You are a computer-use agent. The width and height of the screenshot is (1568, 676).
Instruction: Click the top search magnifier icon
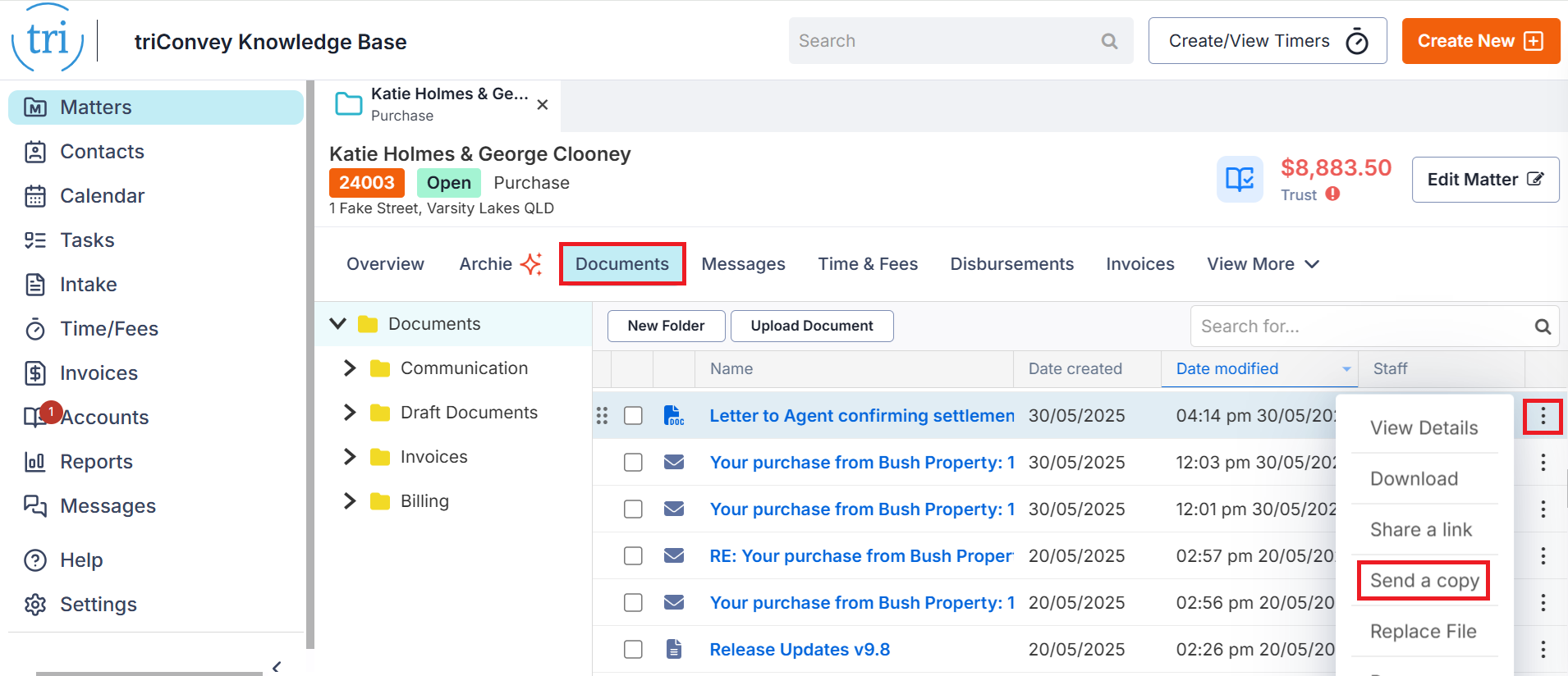1109,41
